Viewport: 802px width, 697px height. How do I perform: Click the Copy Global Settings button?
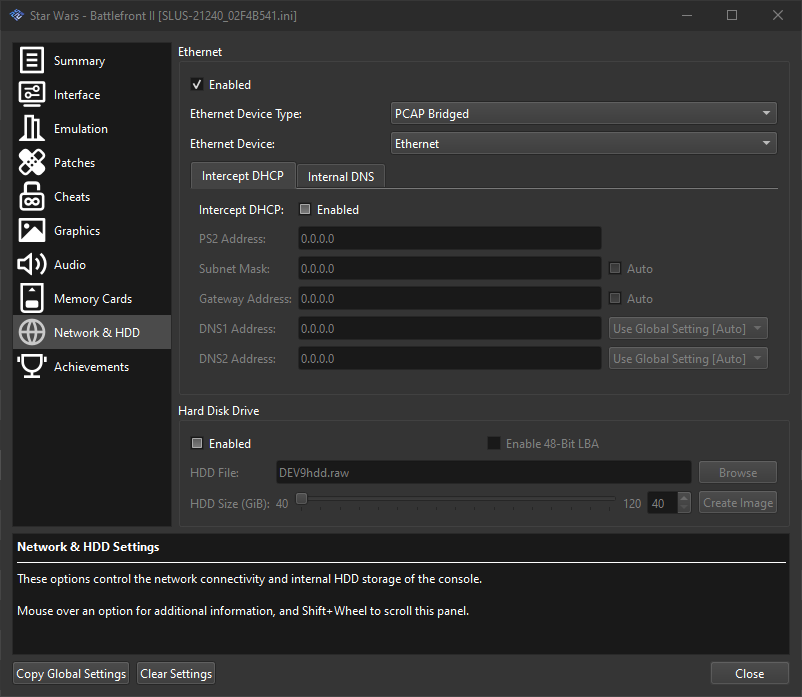(x=71, y=673)
